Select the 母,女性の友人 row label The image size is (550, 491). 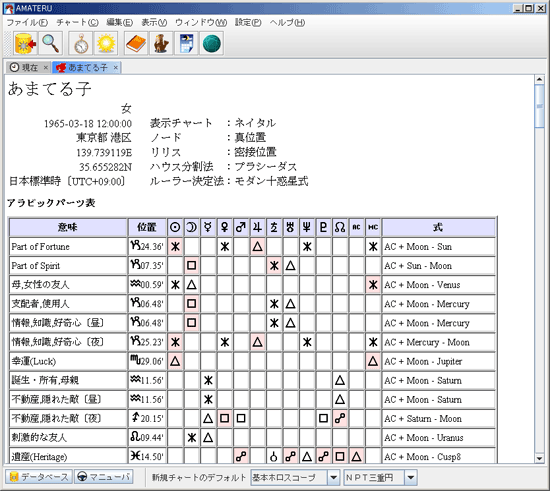tap(40, 284)
